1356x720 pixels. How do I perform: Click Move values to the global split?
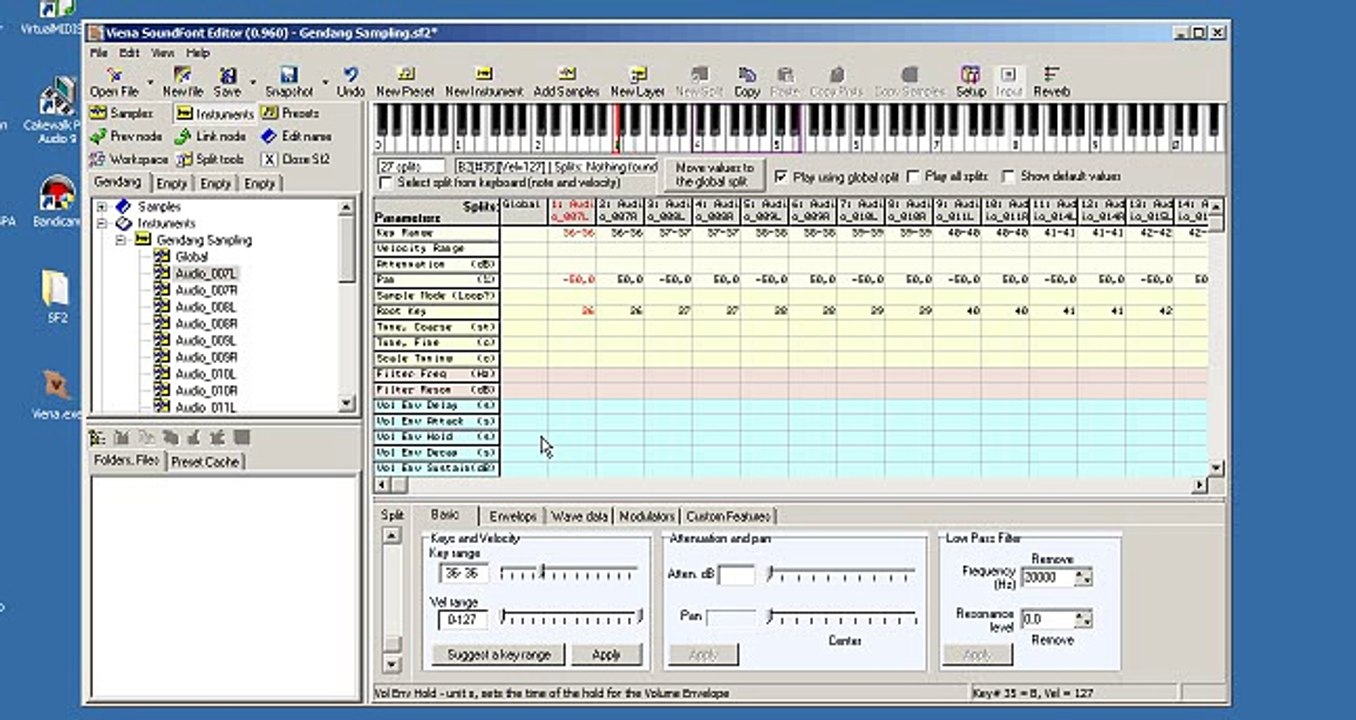[714, 175]
